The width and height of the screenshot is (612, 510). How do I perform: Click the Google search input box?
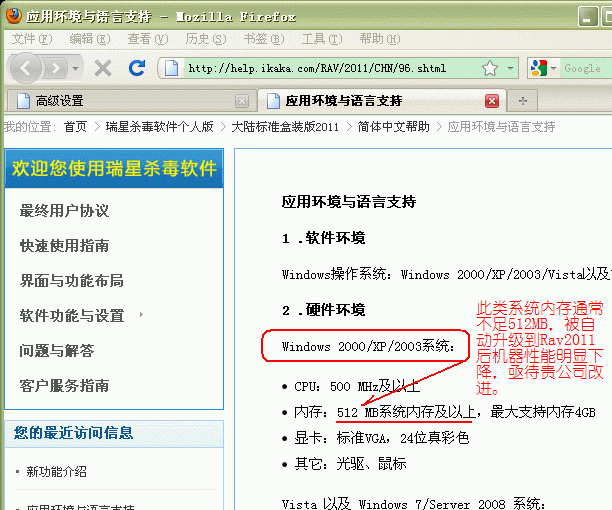[x=586, y=68]
